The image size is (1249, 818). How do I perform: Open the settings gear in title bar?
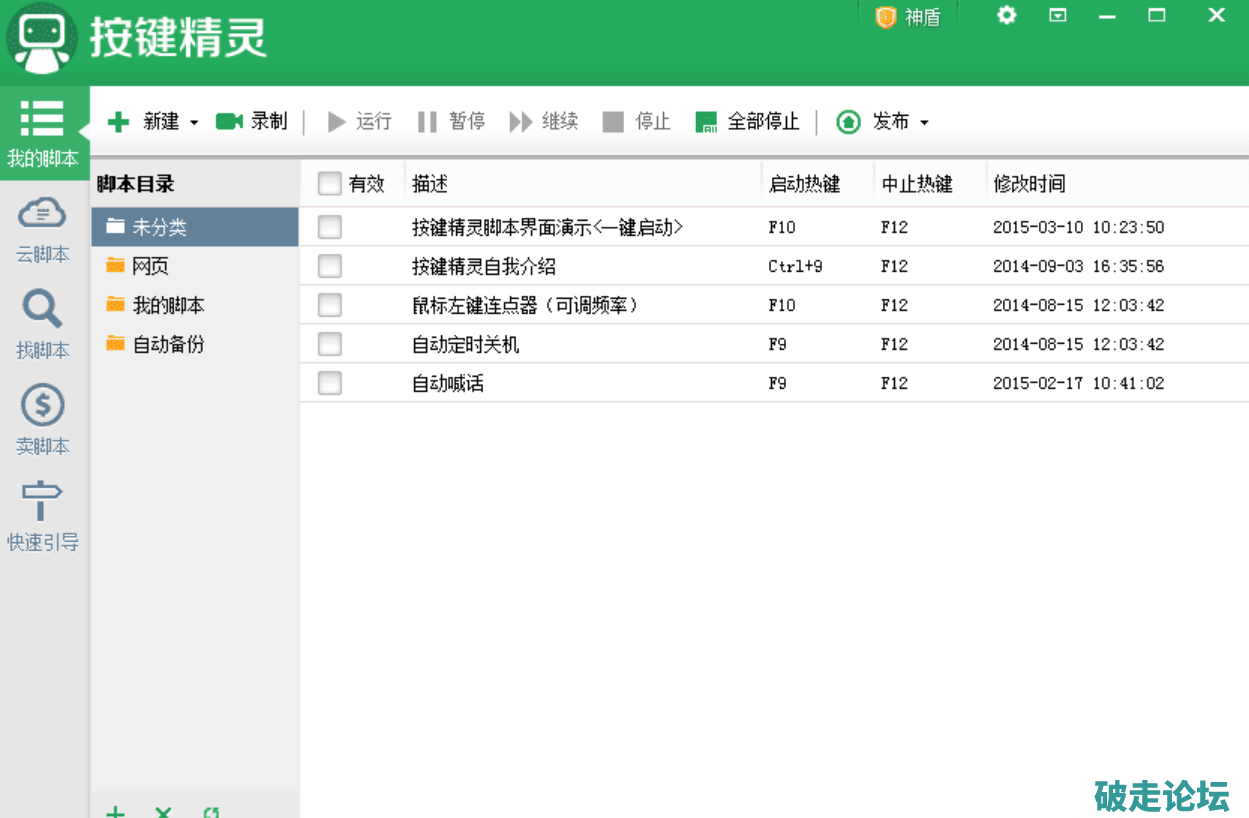click(1006, 16)
